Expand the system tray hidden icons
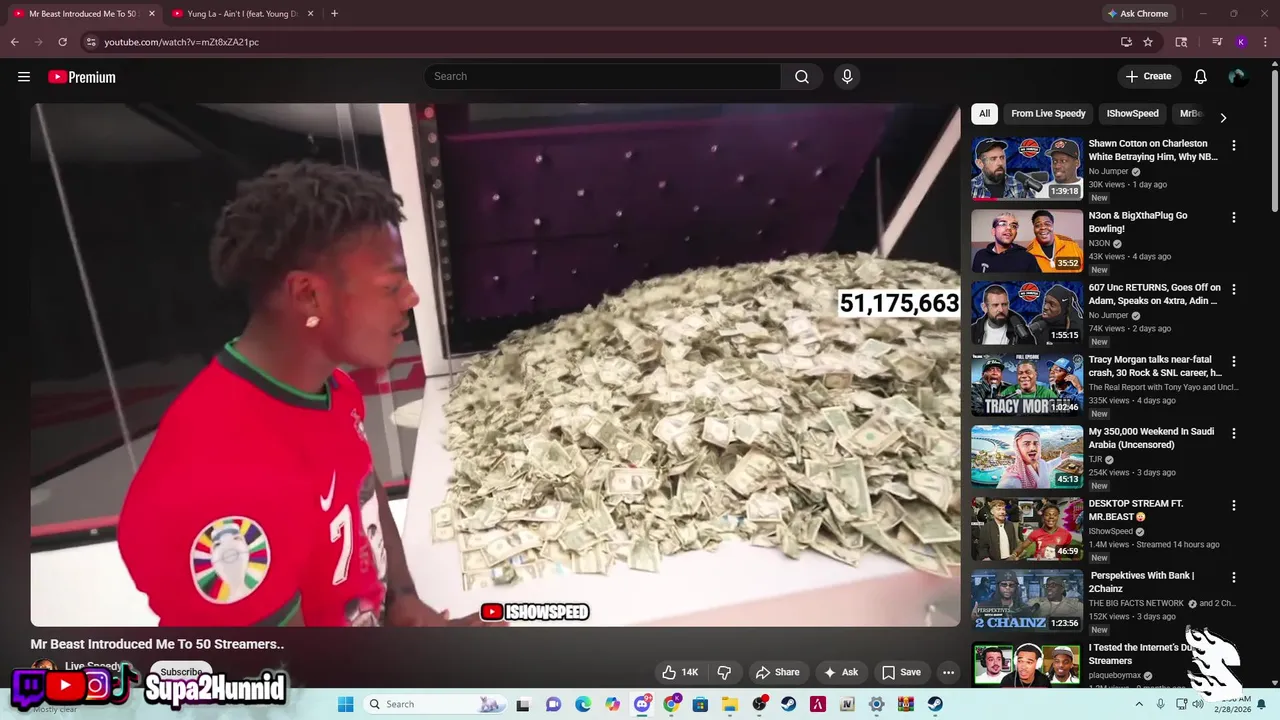 pyautogui.click(x=1138, y=704)
